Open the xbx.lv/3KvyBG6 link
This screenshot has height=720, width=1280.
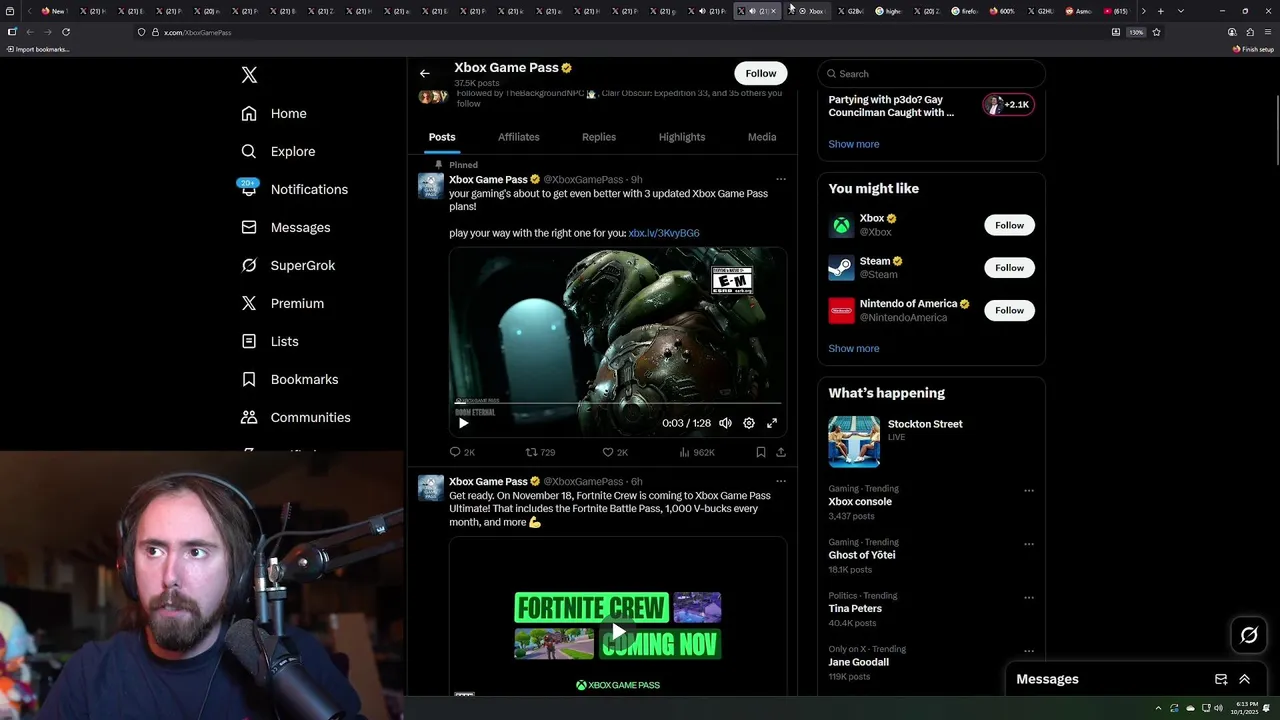(x=664, y=233)
